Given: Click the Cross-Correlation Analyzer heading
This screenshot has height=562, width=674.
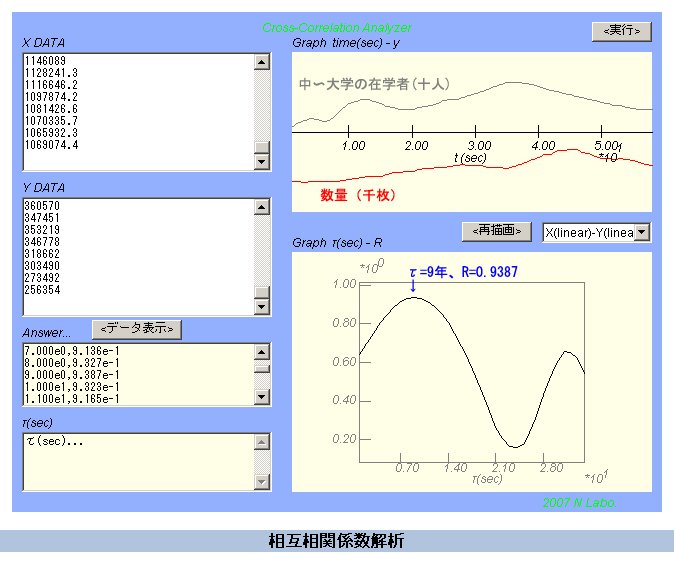Looking at the screenshot, I should click(337, 28).
